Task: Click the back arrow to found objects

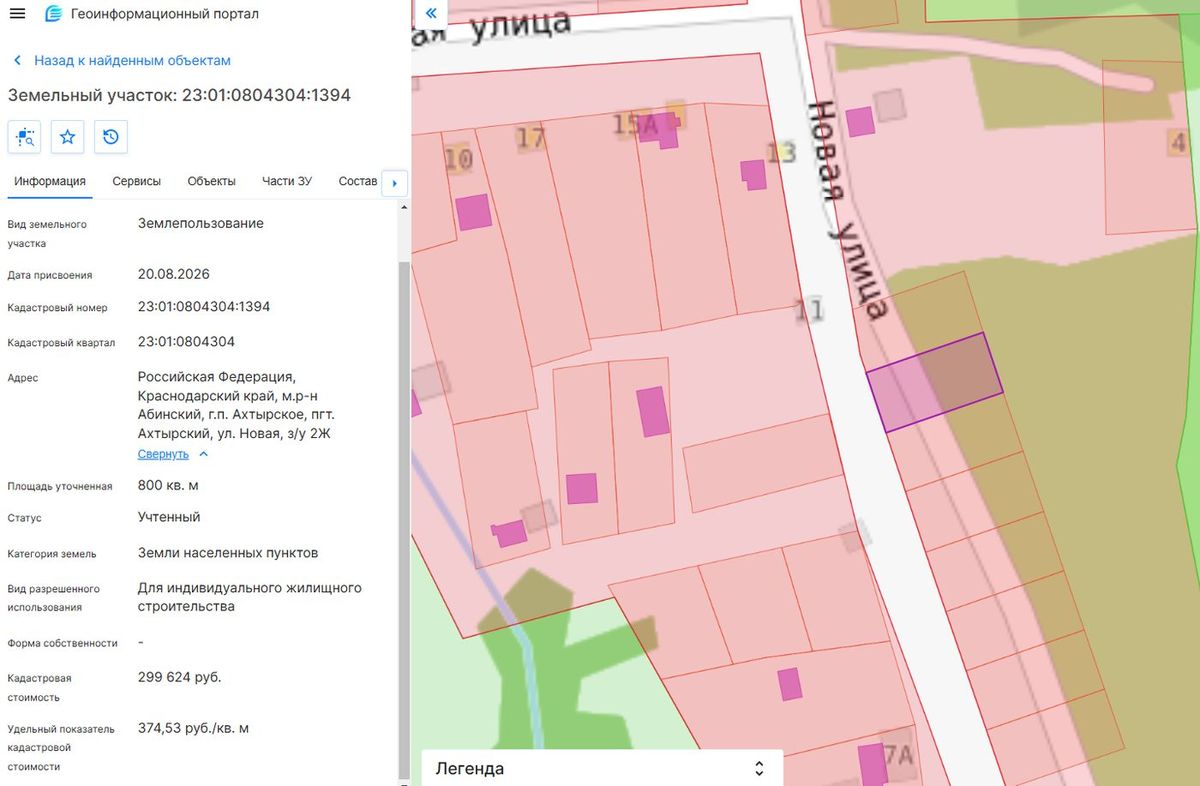Action: coord(17,60)
